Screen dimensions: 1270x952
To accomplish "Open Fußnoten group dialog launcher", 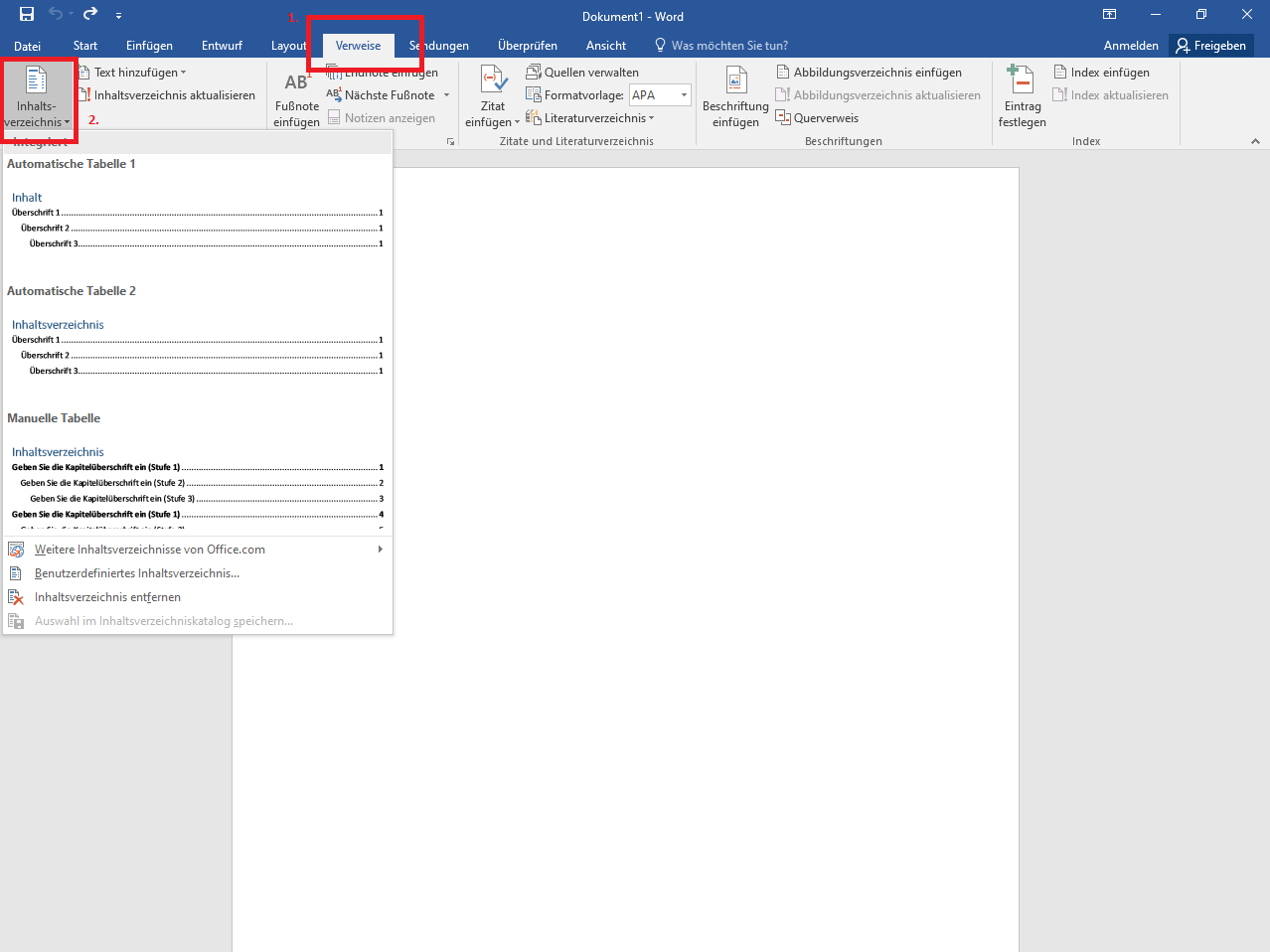I will 450,142.
